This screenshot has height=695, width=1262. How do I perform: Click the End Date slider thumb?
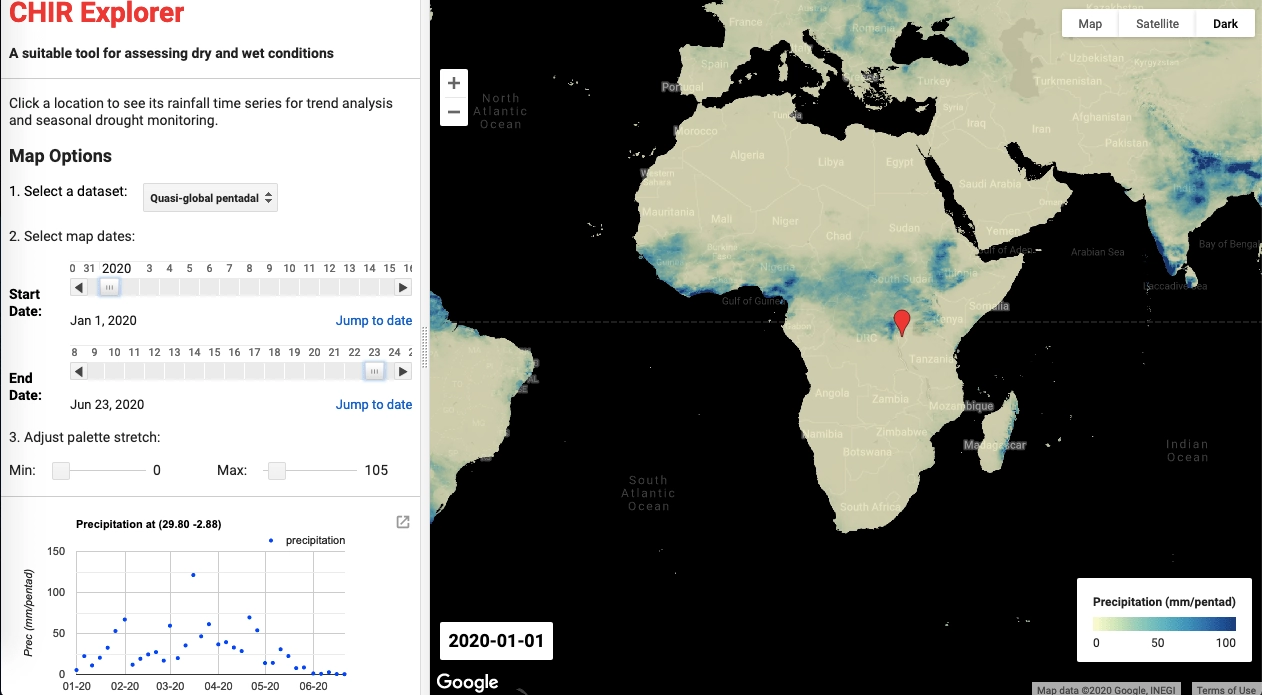click(x=373, y=371)
